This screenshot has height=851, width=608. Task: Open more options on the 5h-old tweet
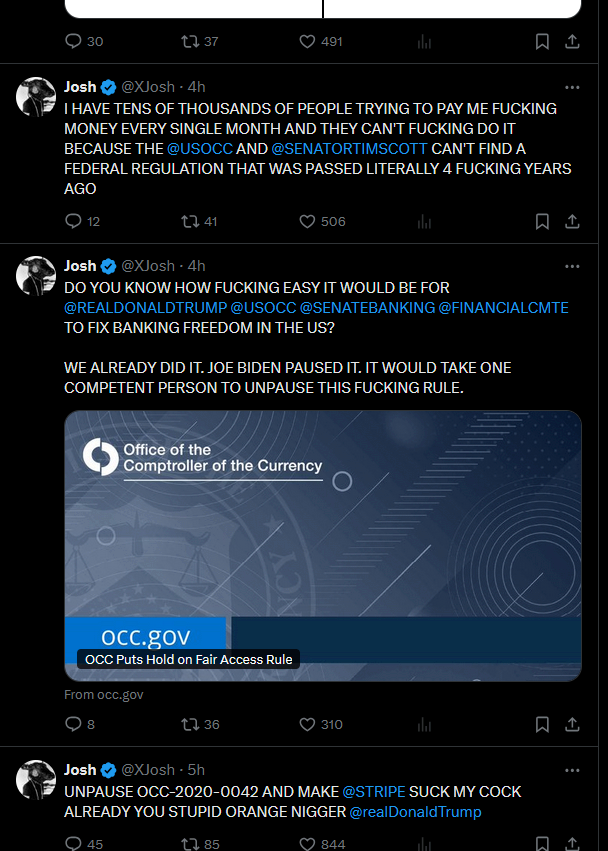[x=572, y=770]
